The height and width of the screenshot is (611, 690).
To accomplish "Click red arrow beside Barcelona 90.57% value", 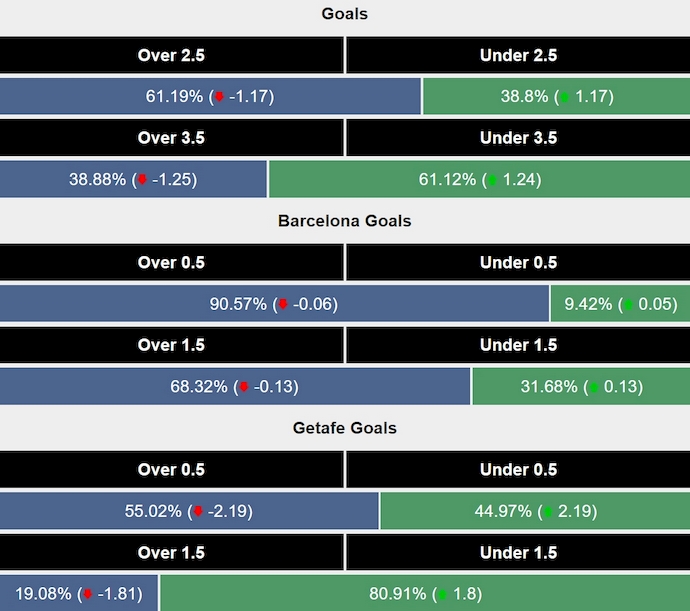I will pos(283,304).
